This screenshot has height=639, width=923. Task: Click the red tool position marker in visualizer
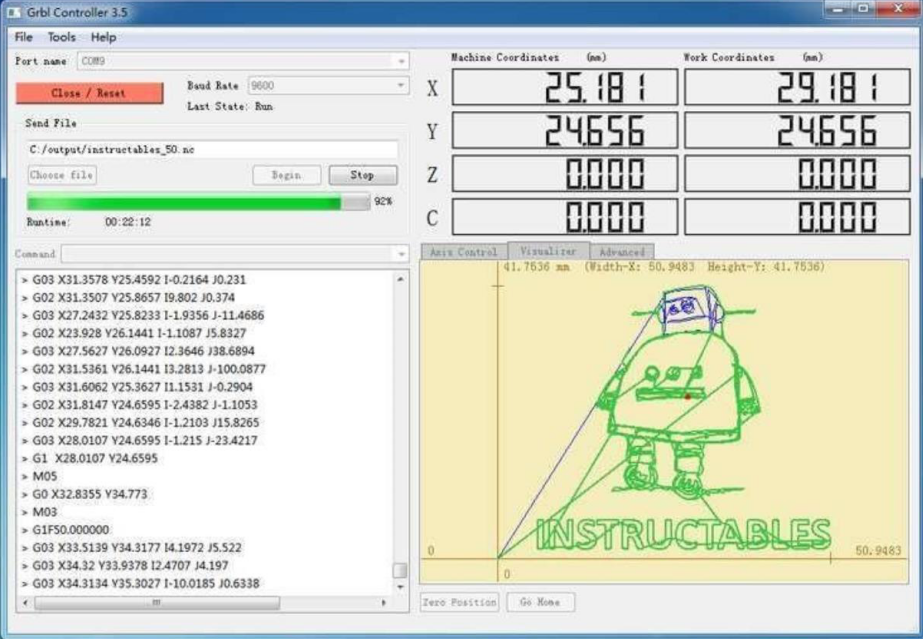(x=688, y=397)
